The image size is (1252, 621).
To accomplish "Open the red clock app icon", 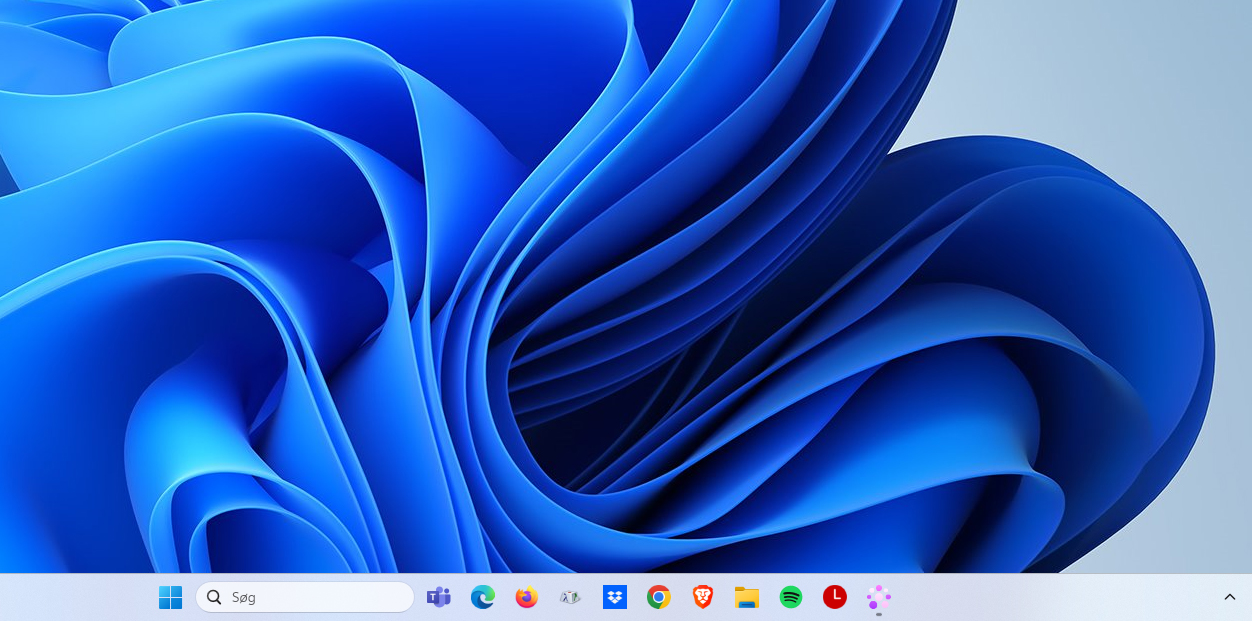I will (835, 597).
